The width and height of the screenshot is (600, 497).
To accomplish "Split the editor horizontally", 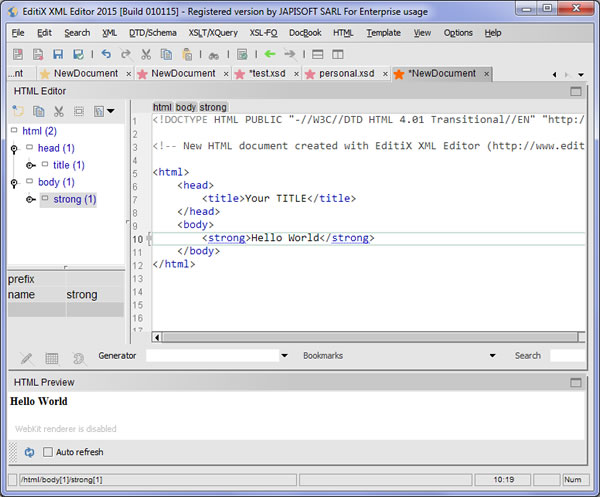I will [318, 54].
